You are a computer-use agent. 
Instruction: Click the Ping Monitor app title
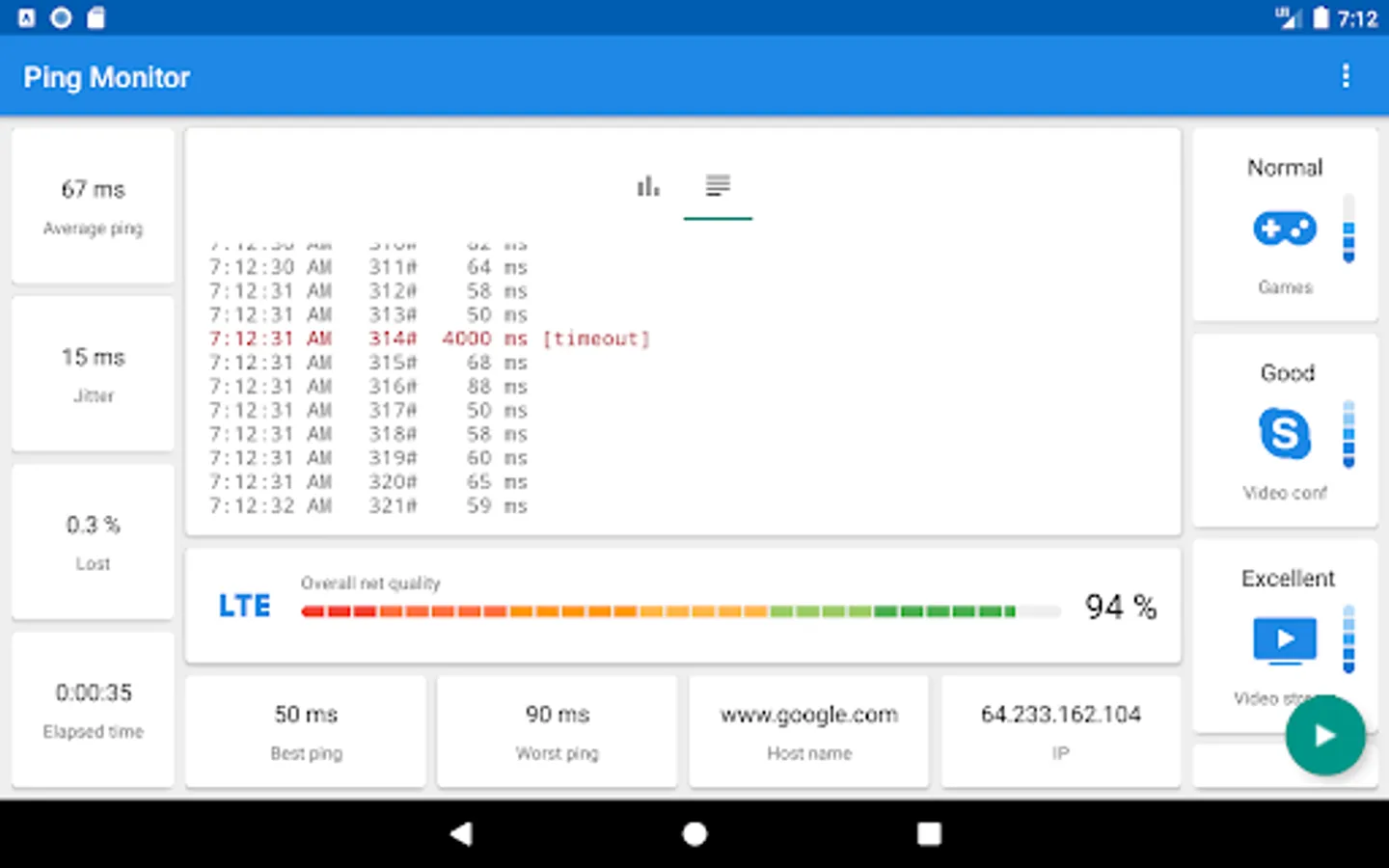[x=106, y=77]
